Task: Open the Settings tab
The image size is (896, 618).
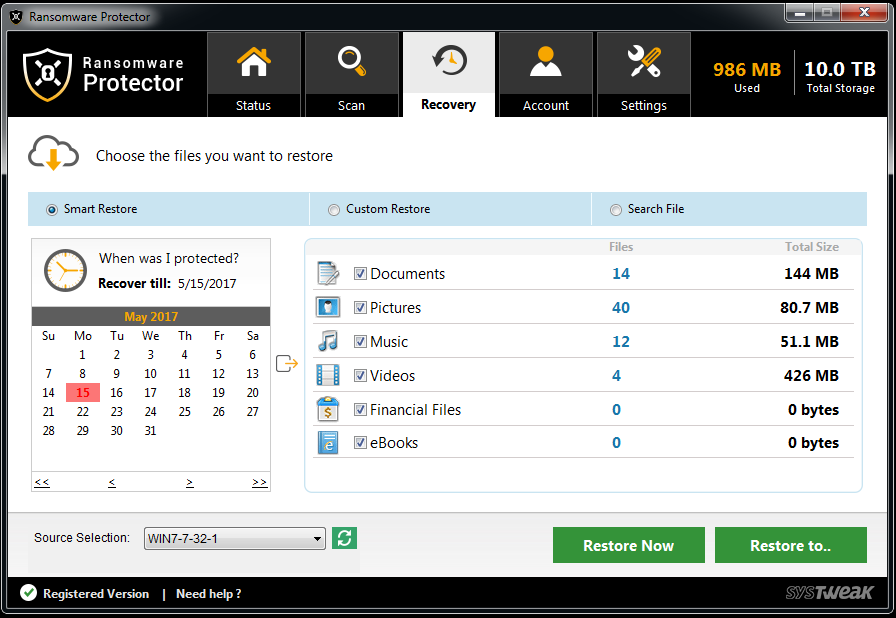Action: click(644, 75)
